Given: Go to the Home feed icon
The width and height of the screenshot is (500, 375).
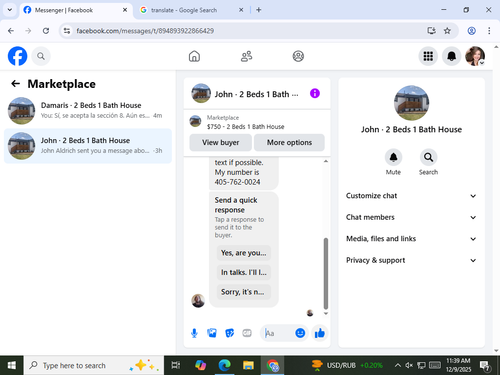Looking at the screenshot, I should tap(194, 56).
